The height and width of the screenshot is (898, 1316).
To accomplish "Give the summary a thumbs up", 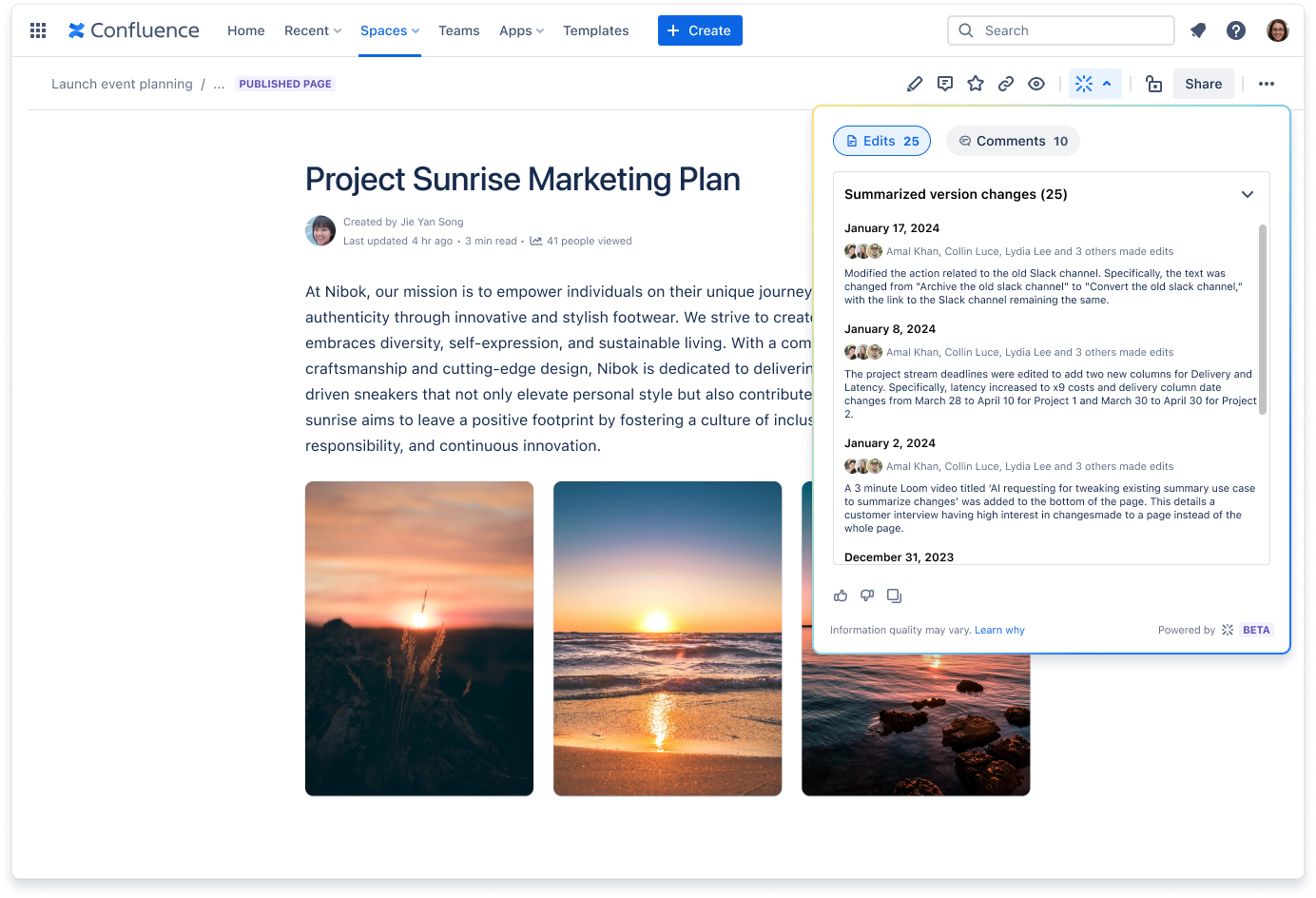I will pyautogui.click(x=841, y=595).
